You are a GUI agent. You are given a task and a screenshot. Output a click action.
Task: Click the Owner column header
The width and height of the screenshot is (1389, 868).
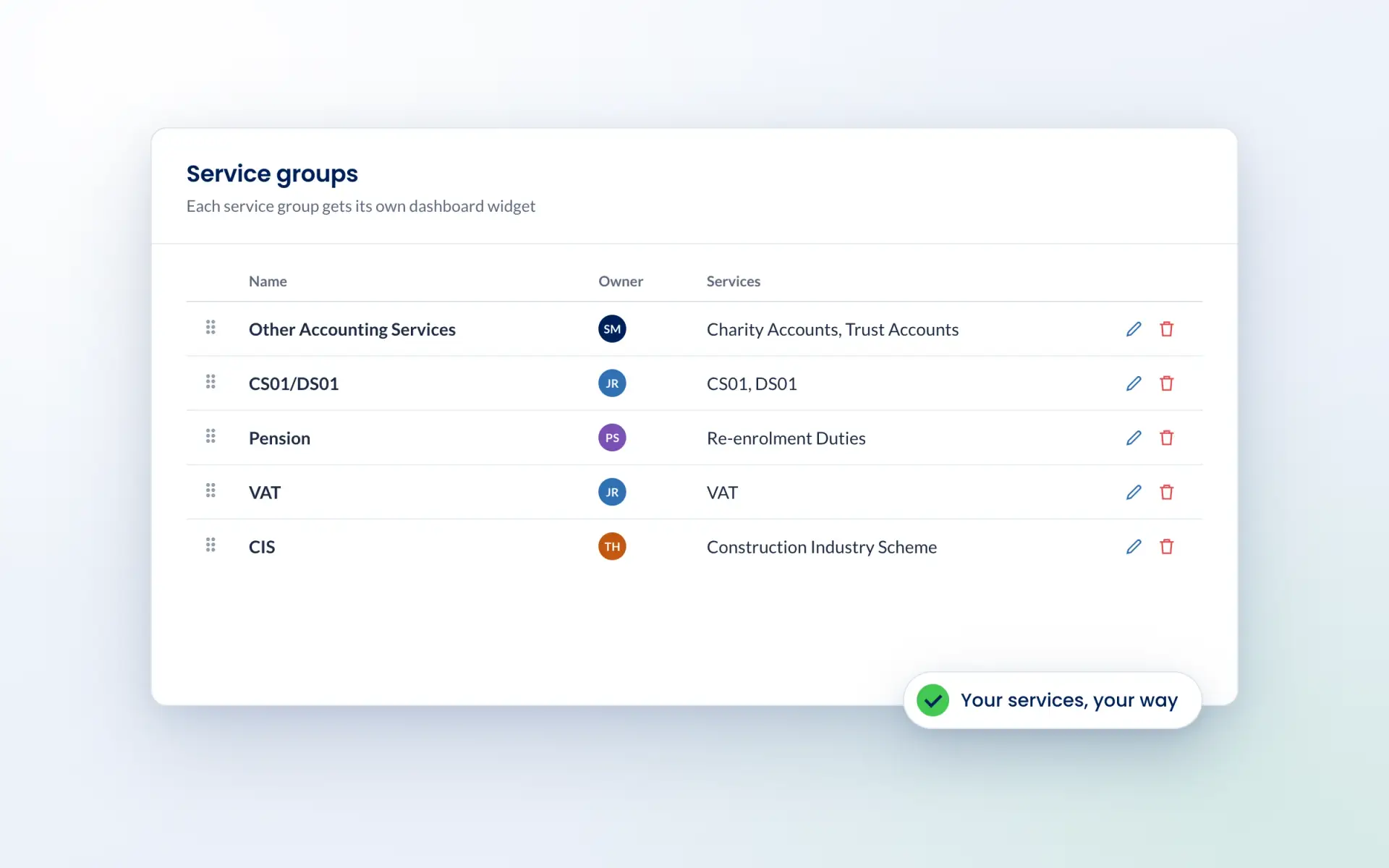click(x=621, y=281)
